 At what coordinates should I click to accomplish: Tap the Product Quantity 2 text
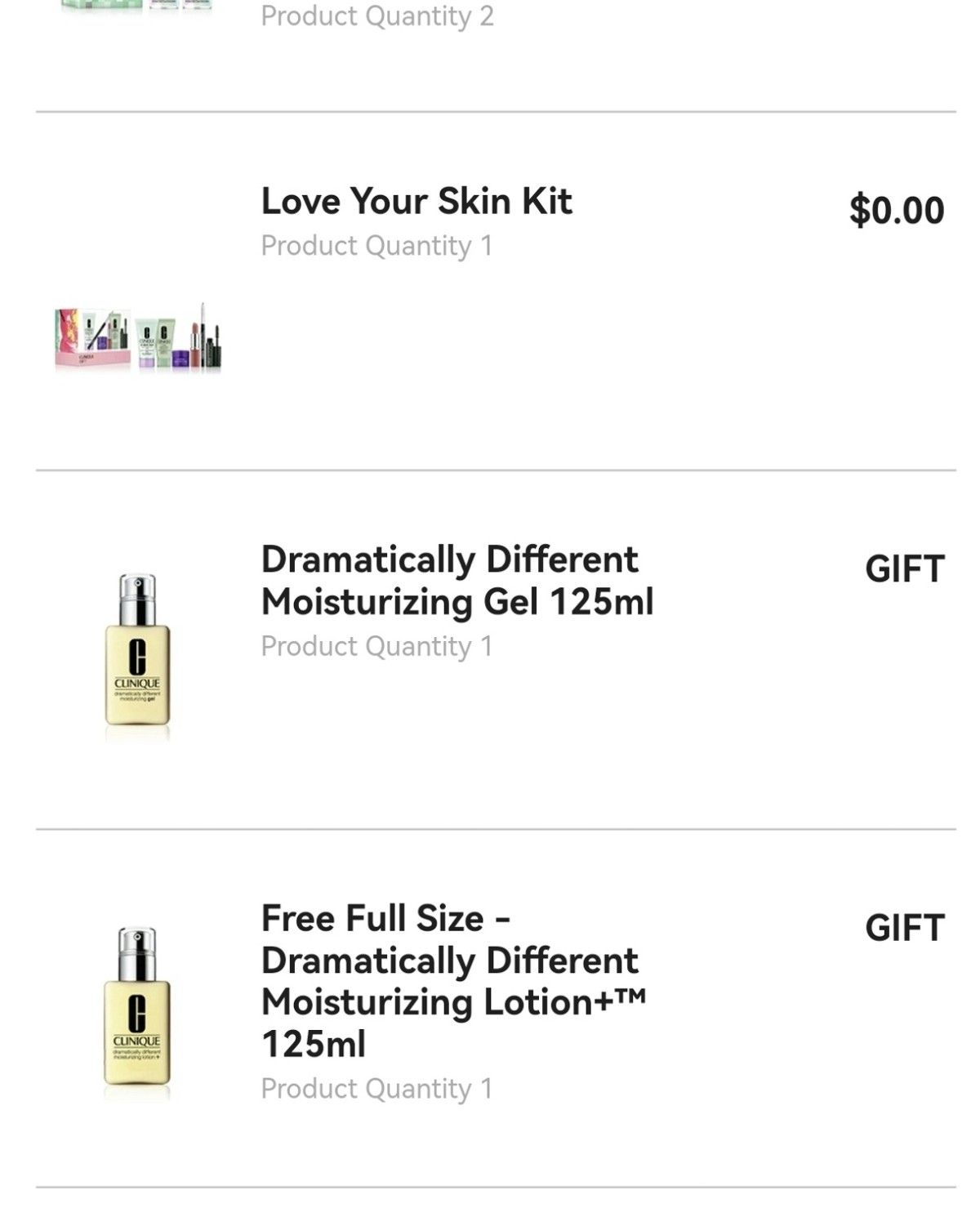click(376, 16)
